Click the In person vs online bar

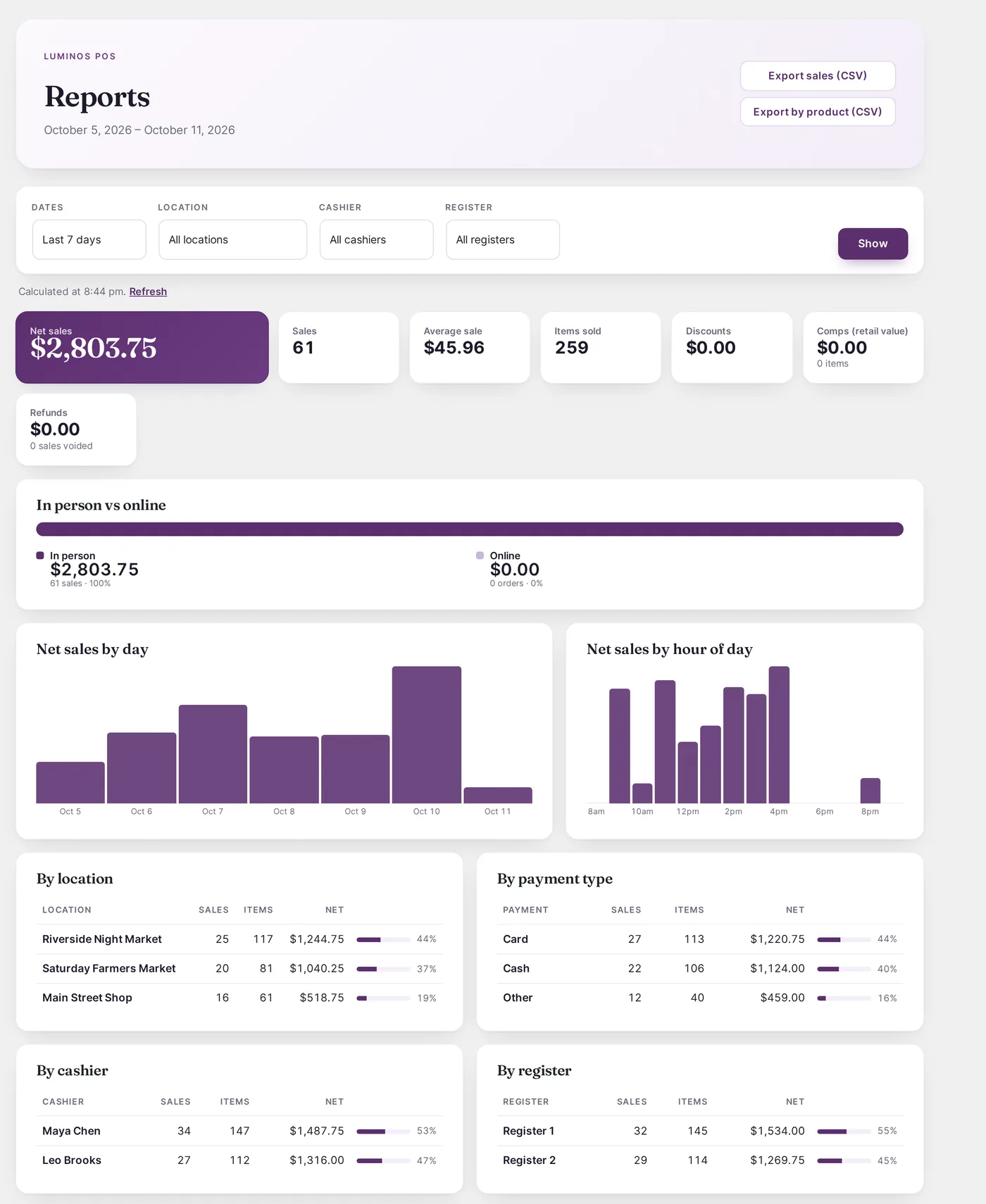[470, 529]
